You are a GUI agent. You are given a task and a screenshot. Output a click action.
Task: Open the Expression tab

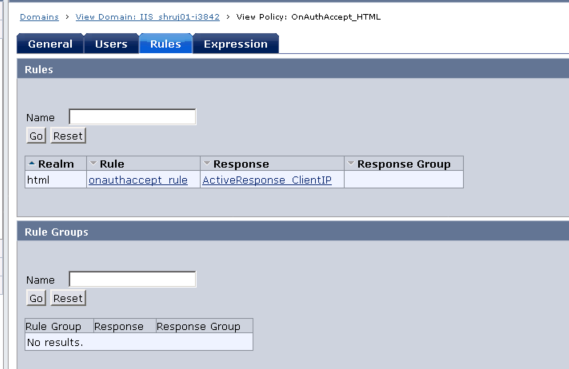tap(236, 44)
